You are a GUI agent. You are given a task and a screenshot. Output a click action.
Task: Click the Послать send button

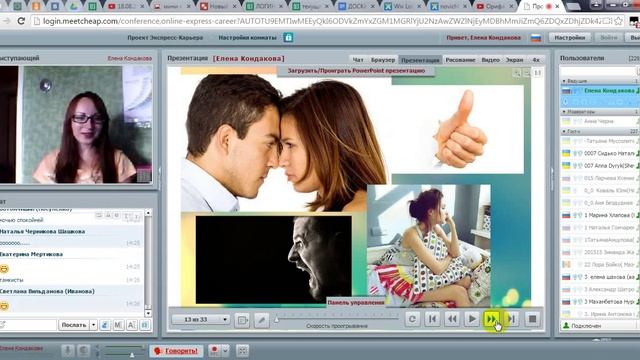(74, 325)
